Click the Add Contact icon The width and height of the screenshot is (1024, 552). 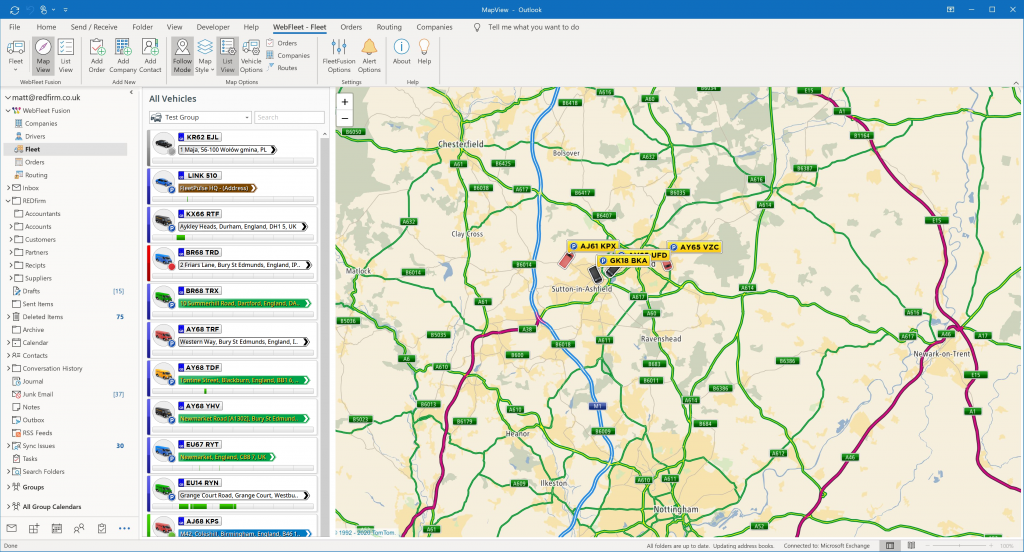coord(150,53)
